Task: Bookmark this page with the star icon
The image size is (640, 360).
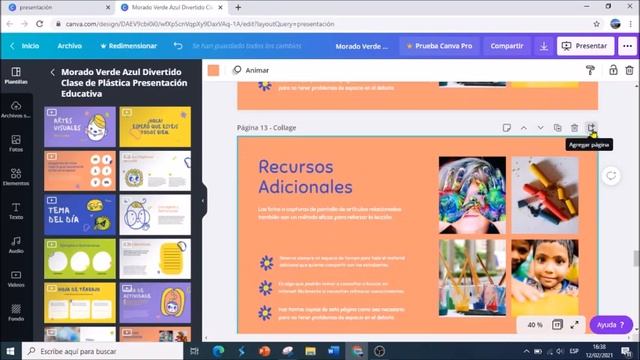Action: coord(596,24)
